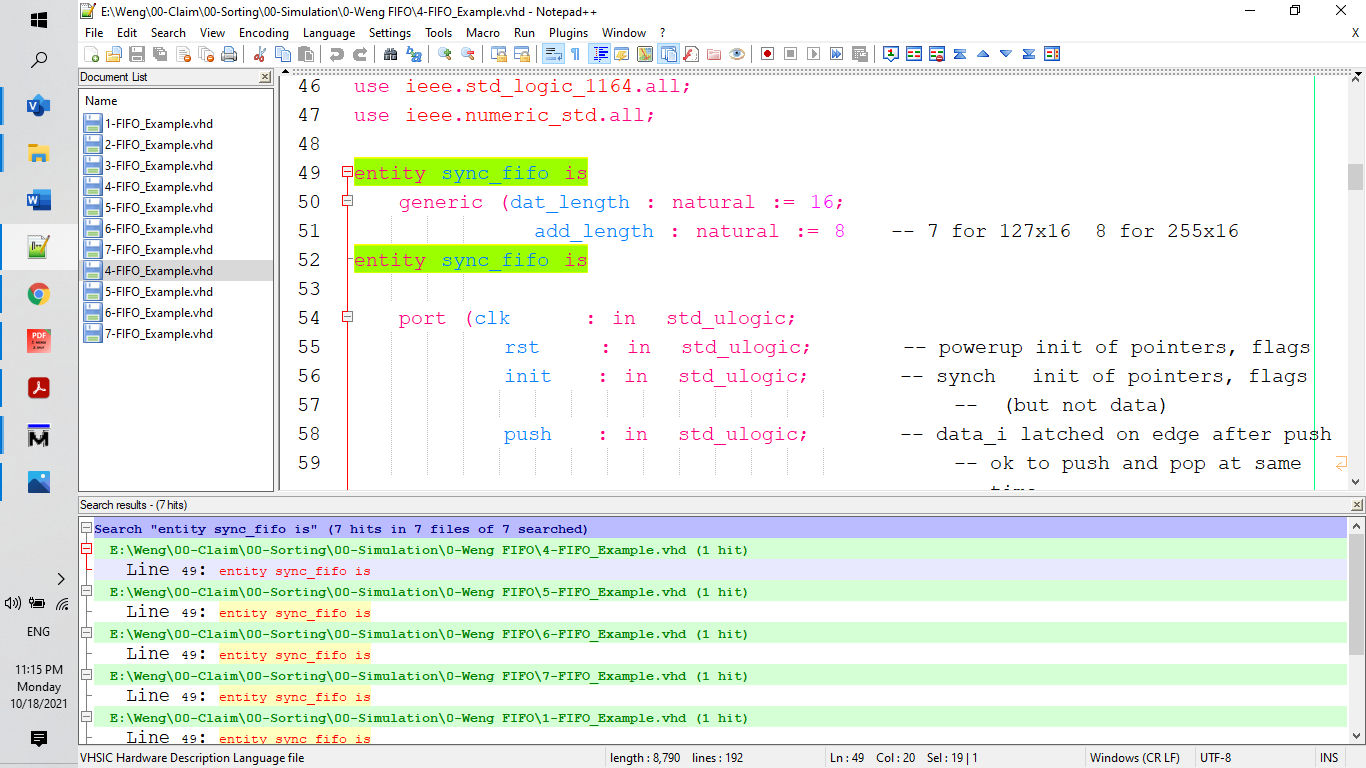Screen dimensions: 1366x768
Task: Toggle the Document List panel button
Action: [x=668, y=54]
